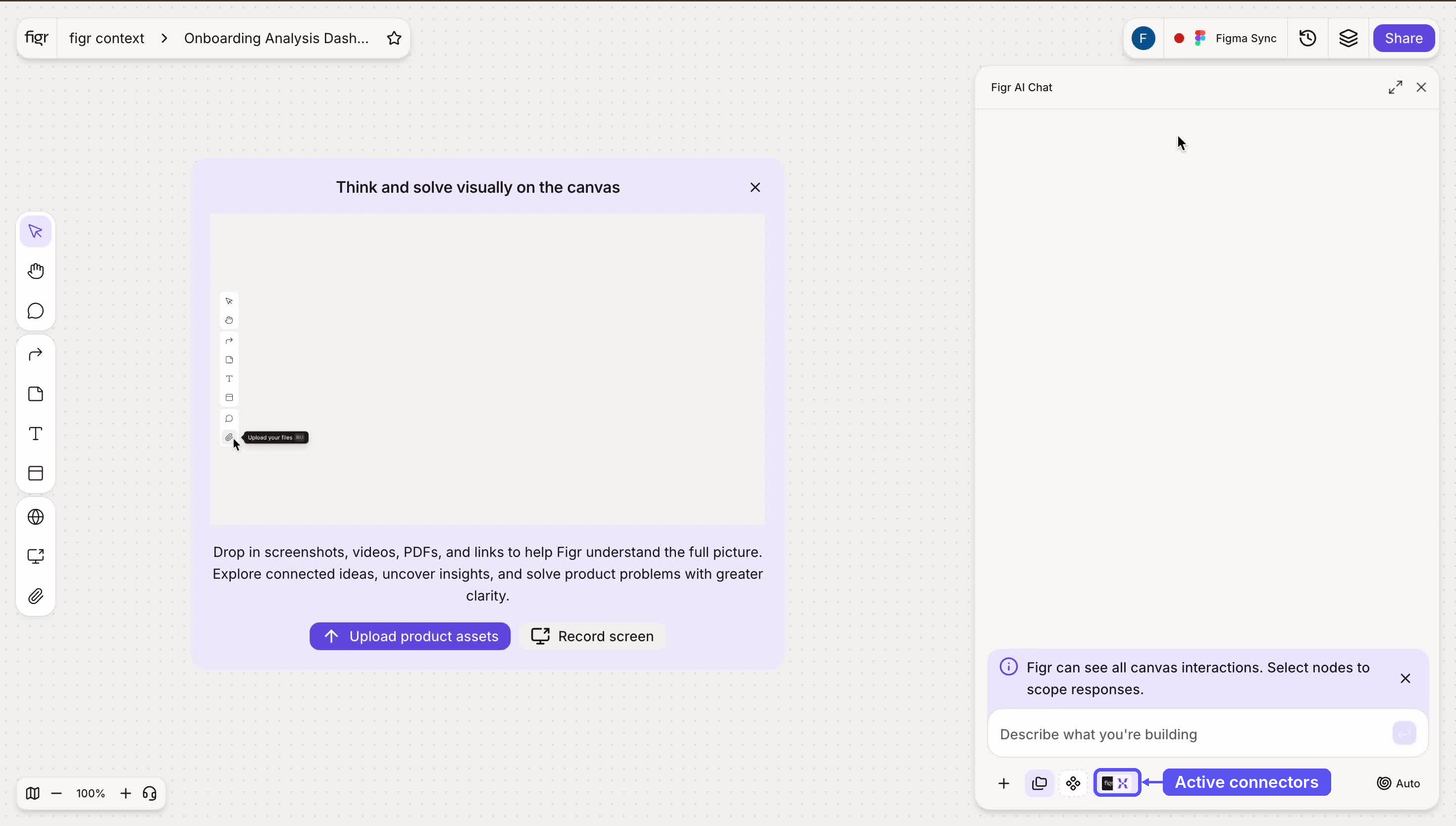Screen dimensions: 1456x826
Task: Open the active connectors button
Action: coord(1117,783)
